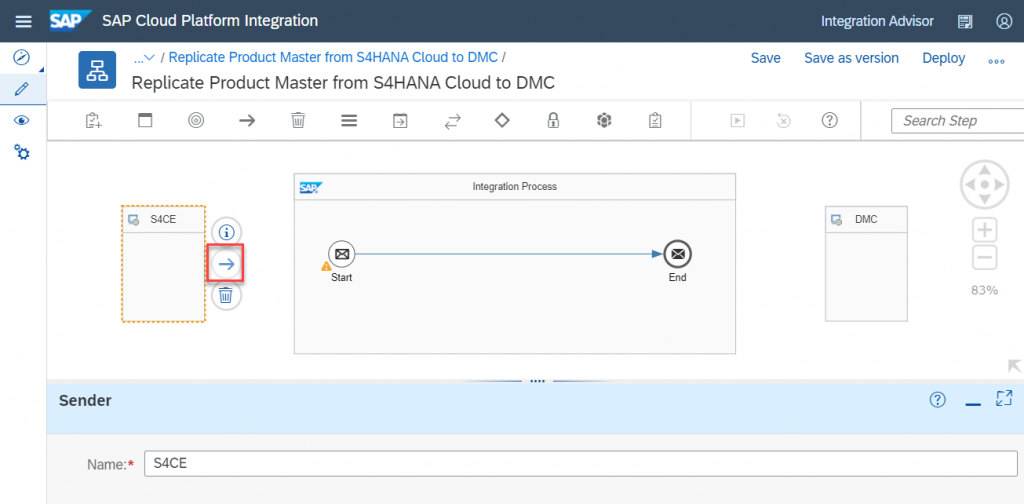Screen dimensions: 1024x504
Task: Open the Discover compass icon in sidebar
Action: coord(22,57)
